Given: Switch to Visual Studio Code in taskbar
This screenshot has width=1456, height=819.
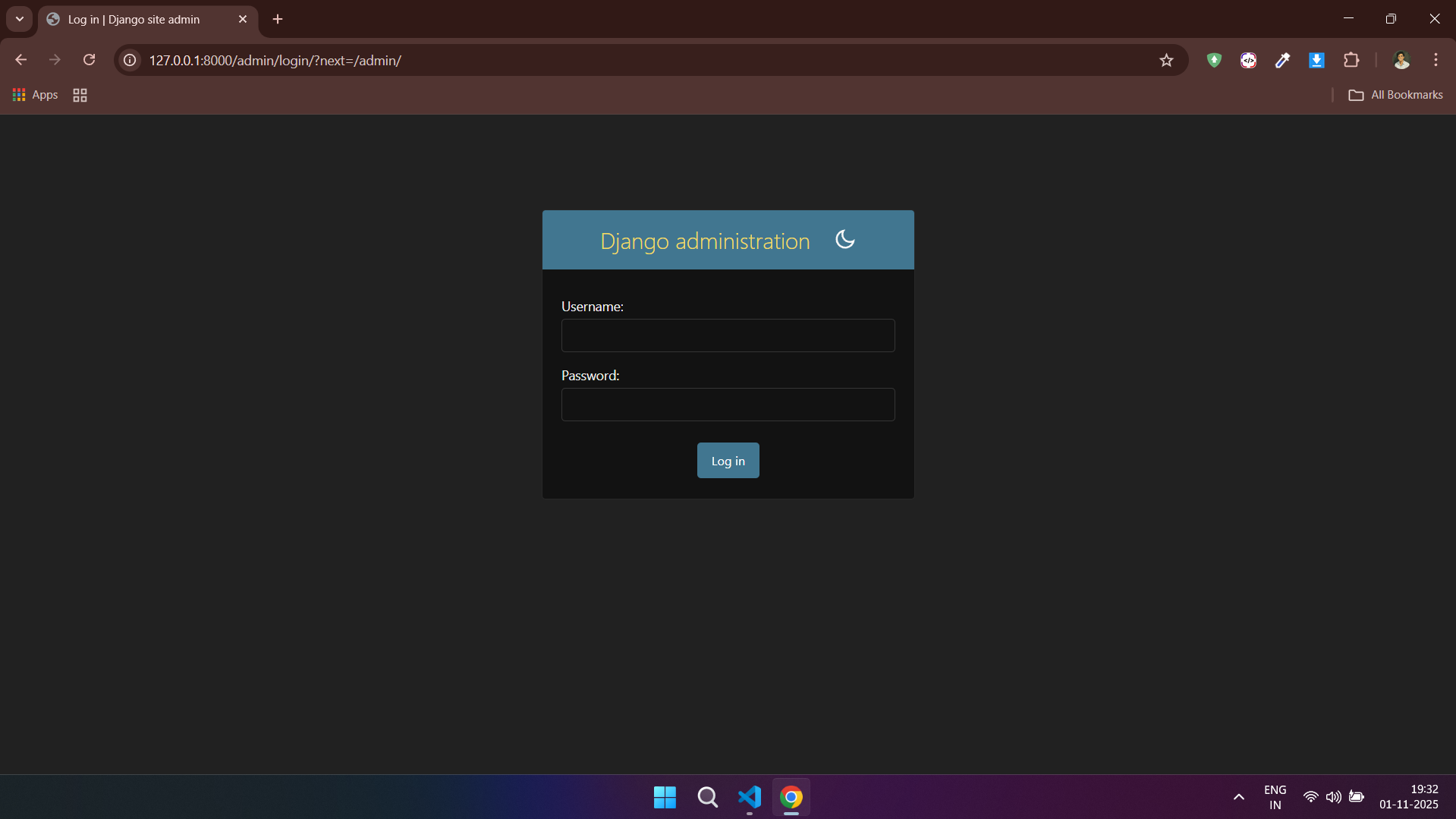Looking at the screenshot, I should pyautogui.click(x=750, y=797).
